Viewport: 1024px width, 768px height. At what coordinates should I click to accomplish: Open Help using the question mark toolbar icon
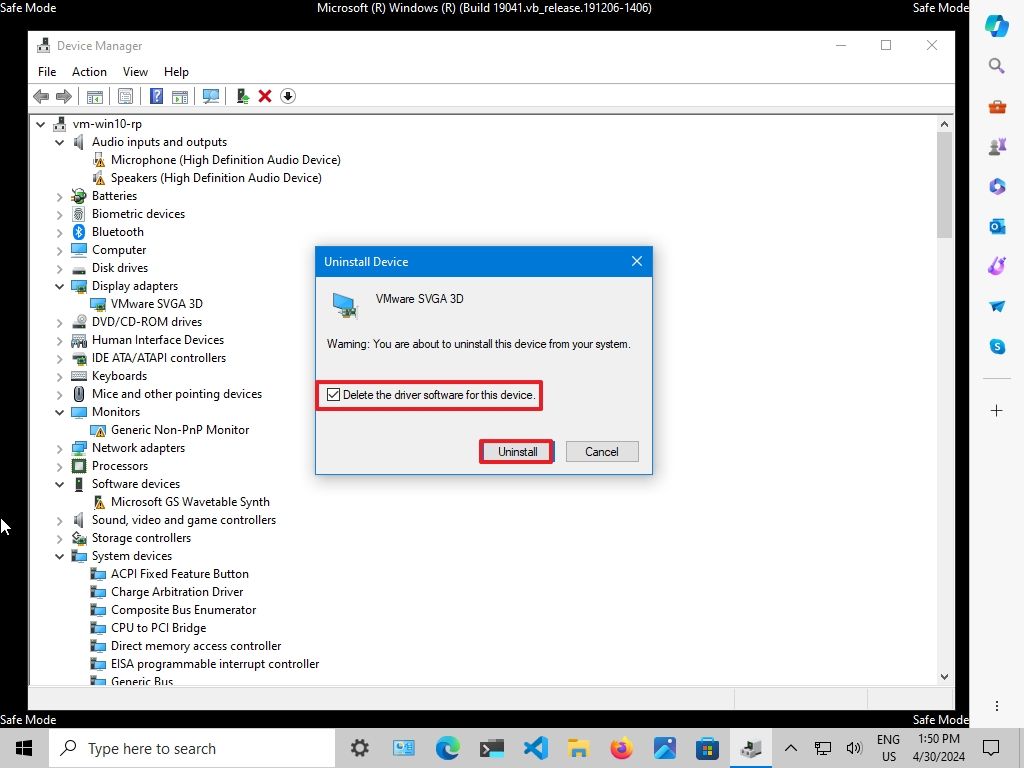point(156,96)
